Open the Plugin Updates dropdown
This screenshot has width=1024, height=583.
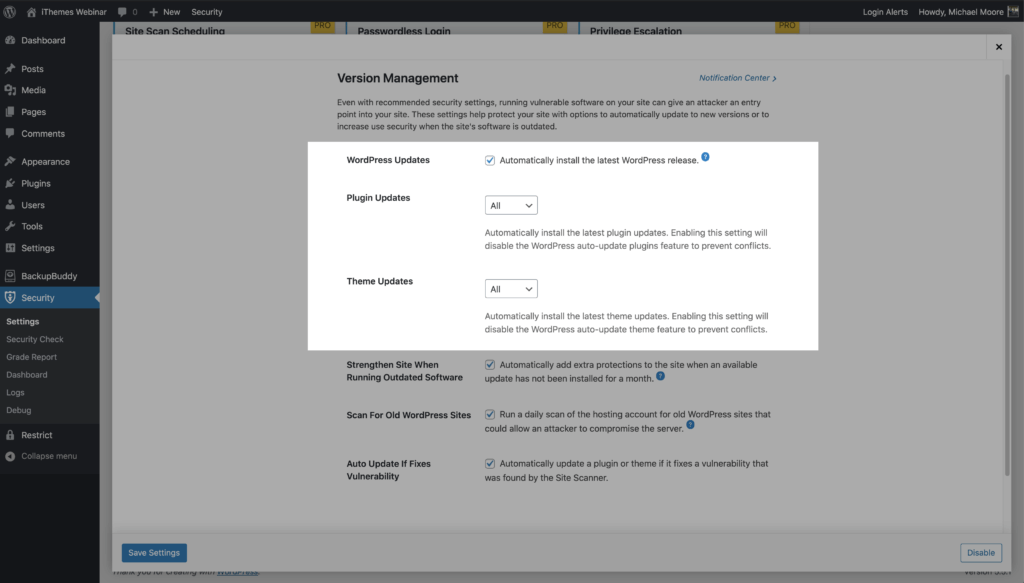[511, 205]
